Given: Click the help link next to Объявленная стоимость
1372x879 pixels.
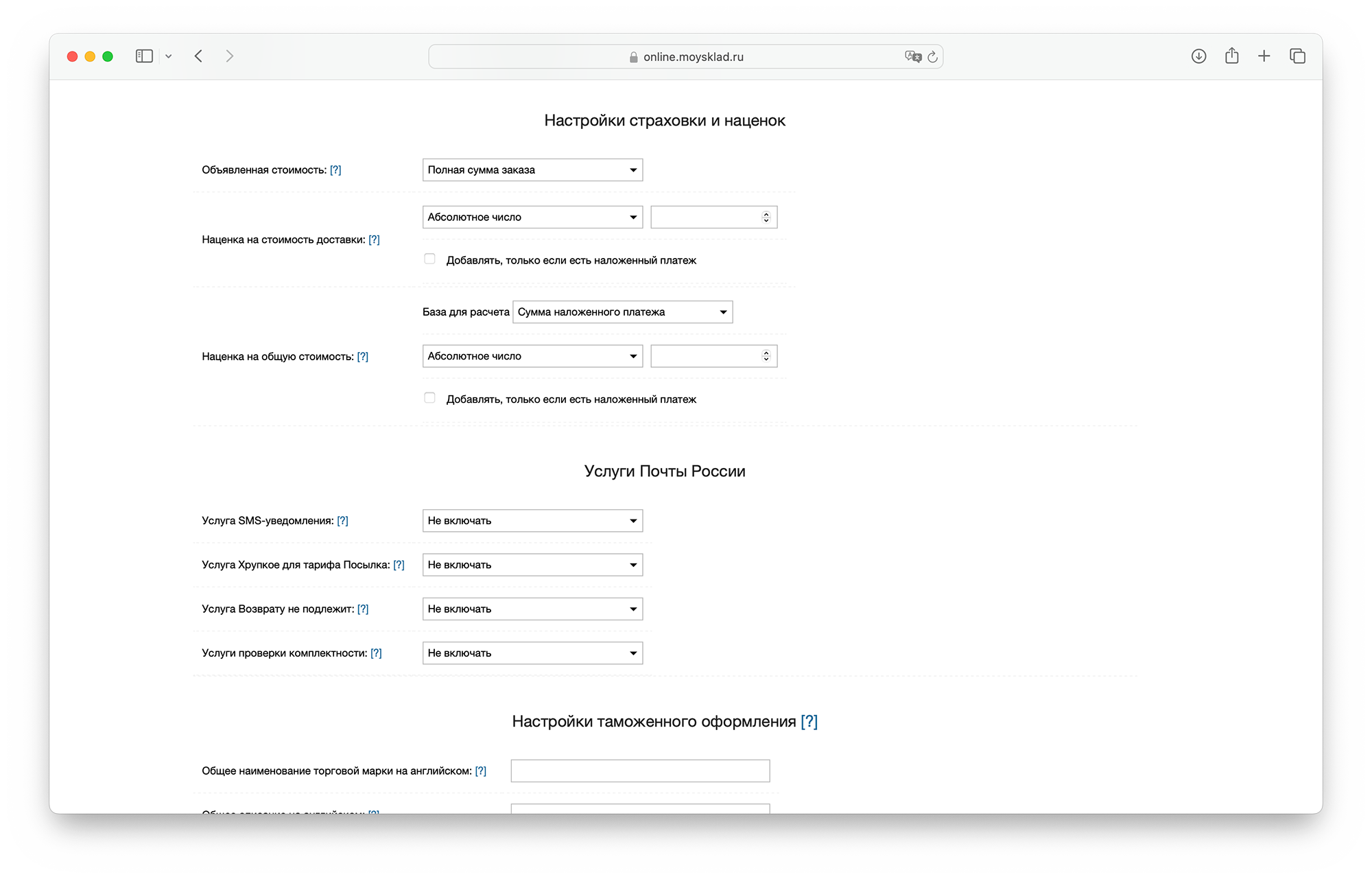Looking at the screenshot, I should pyautogui.click(x=335, y=170).
